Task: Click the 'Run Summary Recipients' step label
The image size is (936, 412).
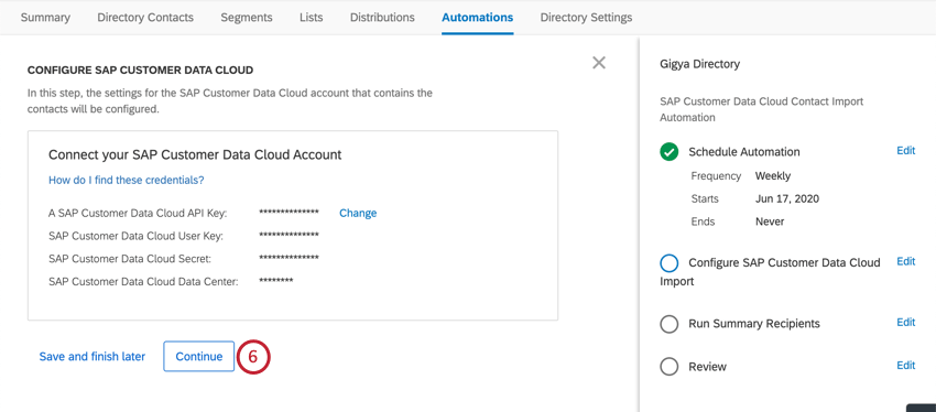Action: (x=754, y=324)
